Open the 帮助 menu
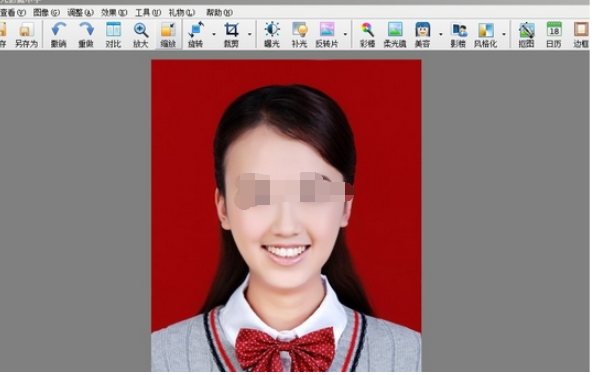The height and width of the screenshot is (375, 609). (x=219, y=12)
